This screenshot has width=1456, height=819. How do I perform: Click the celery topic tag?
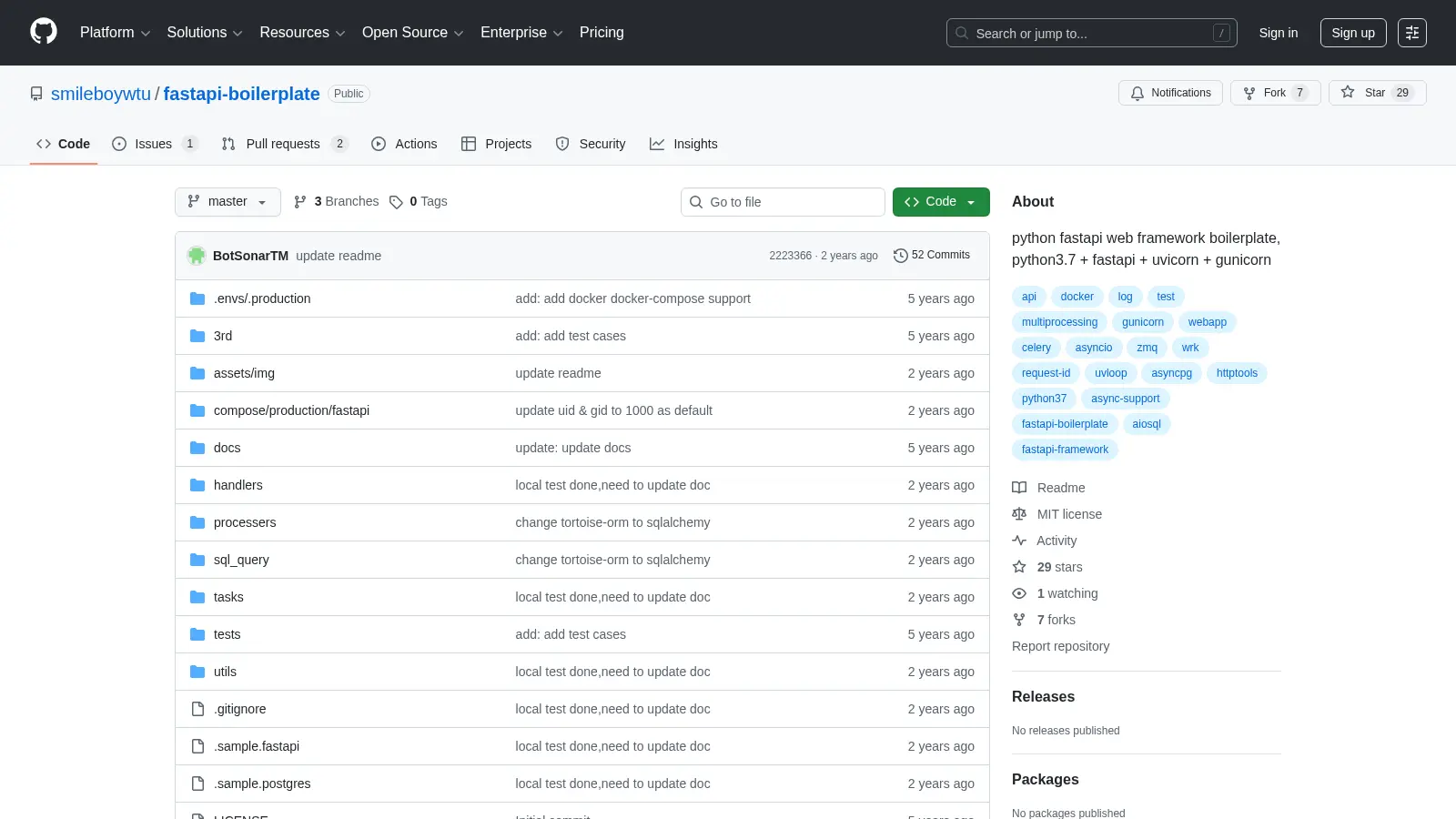[1036, 348]
